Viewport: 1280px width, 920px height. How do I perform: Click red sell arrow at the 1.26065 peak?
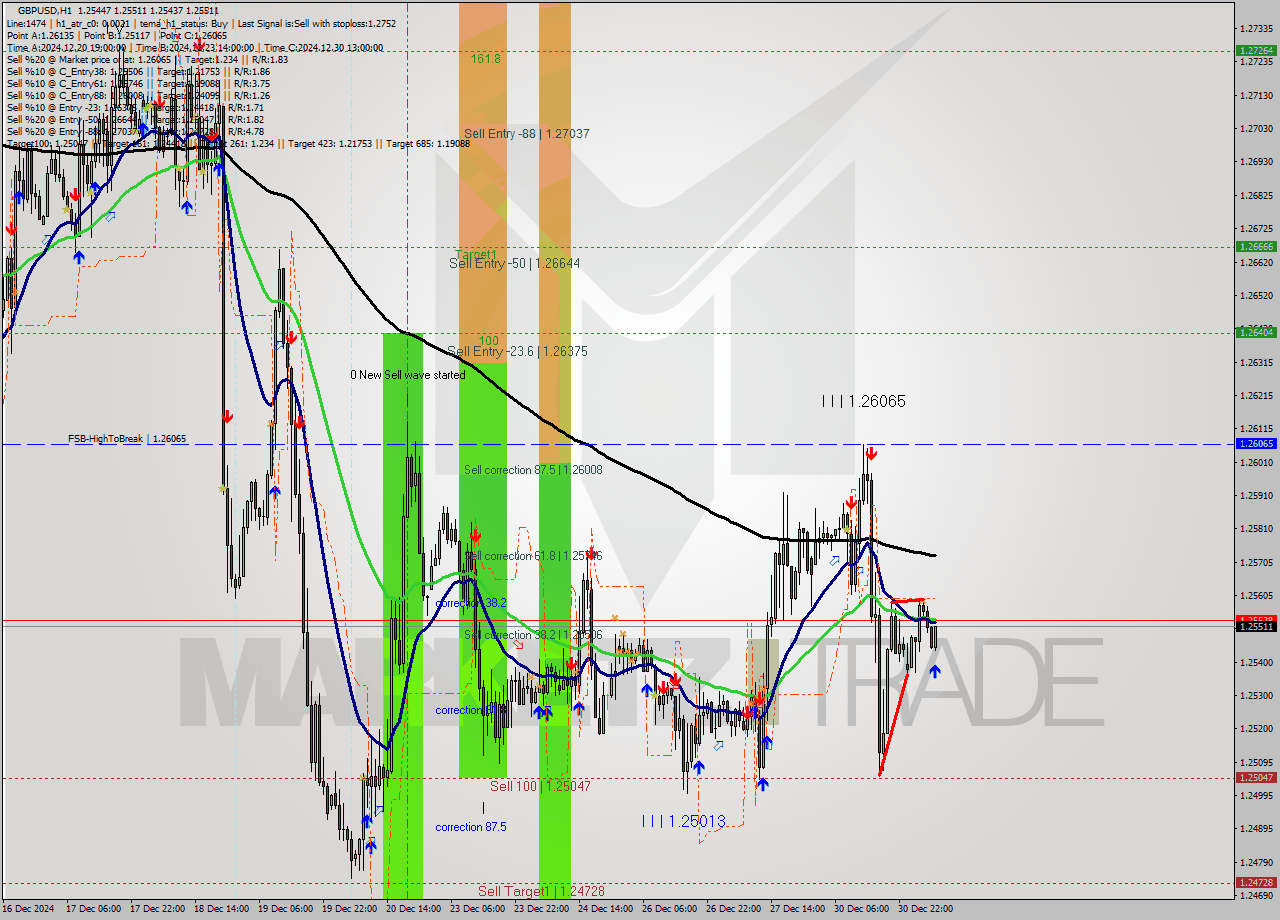(872, 453)
